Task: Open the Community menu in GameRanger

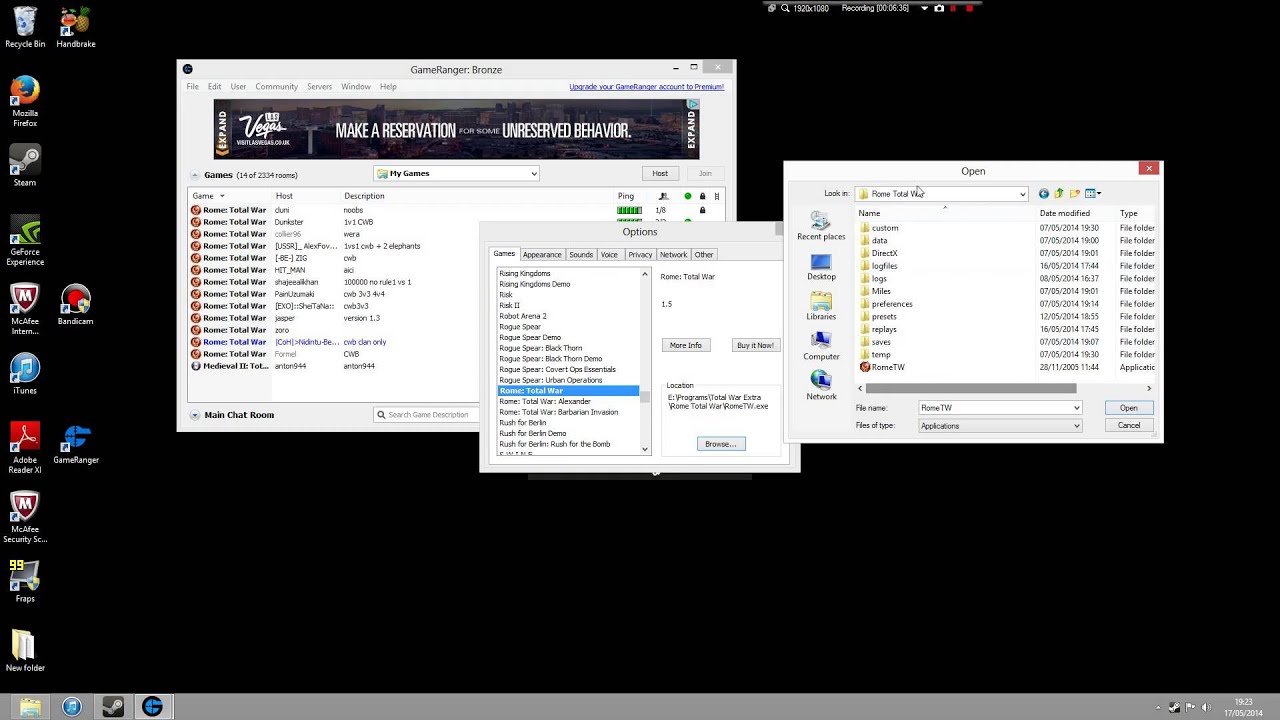Action: tap(276, 87)
